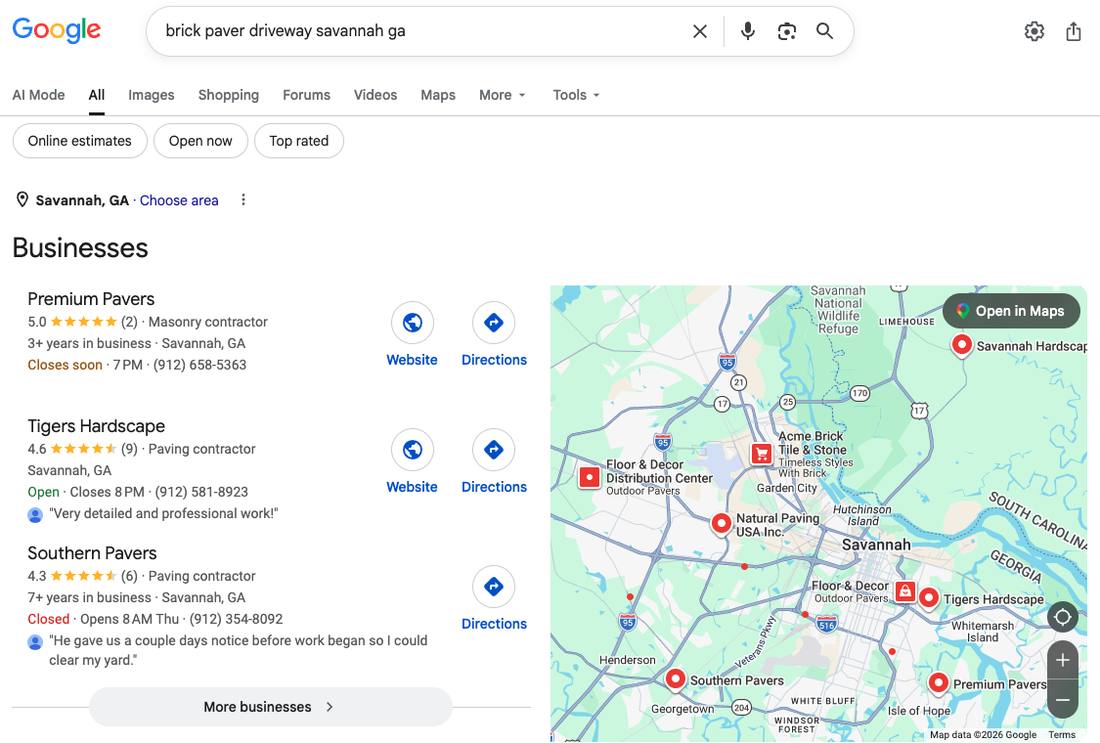Image resolution: width=1100 pixels, height=743 pixels.
Task: Open the Tigers Hardscape business listing title
Action: pyautogui.click(x=96, y=426)
